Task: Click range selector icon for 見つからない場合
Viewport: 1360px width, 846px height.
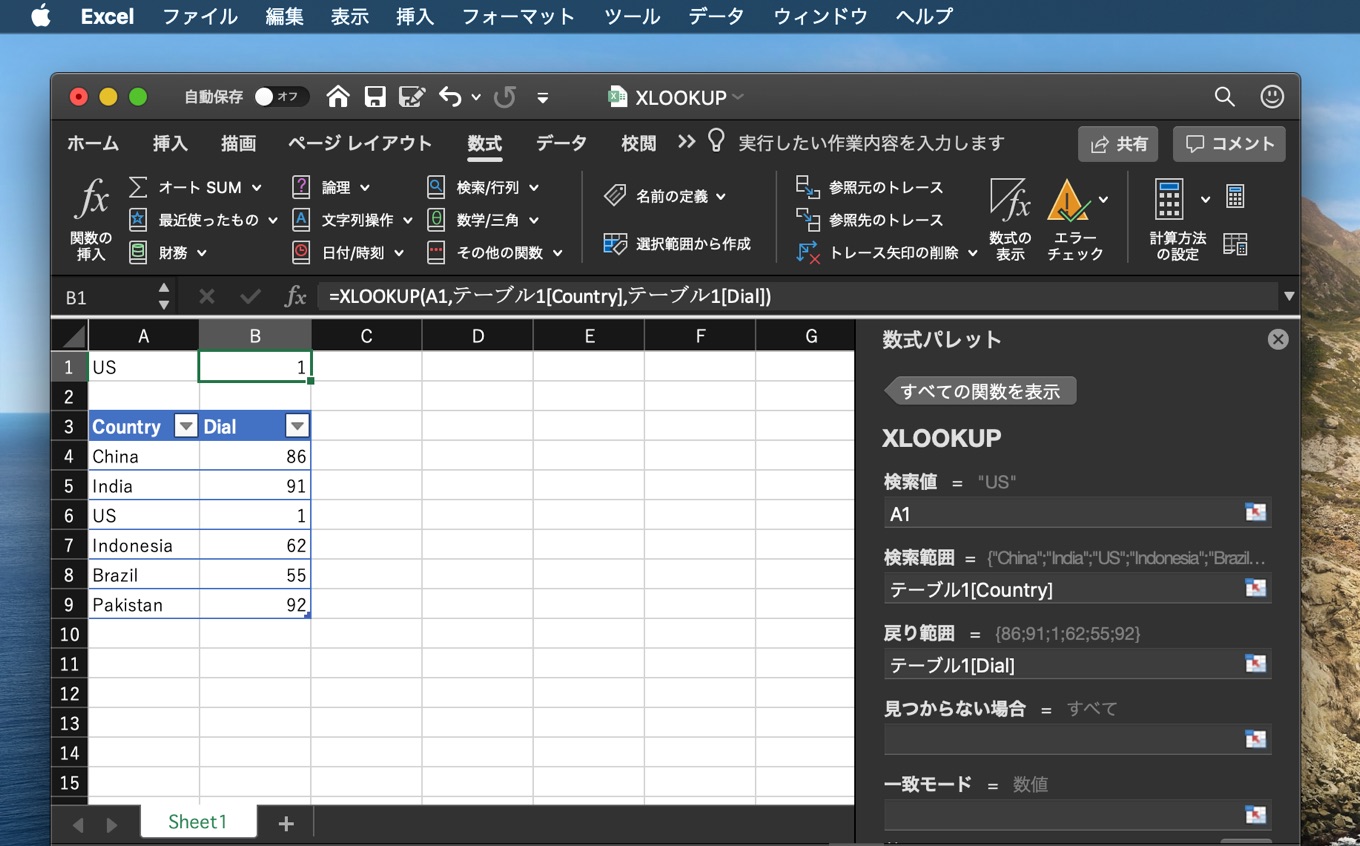Action: [1255, 739]
